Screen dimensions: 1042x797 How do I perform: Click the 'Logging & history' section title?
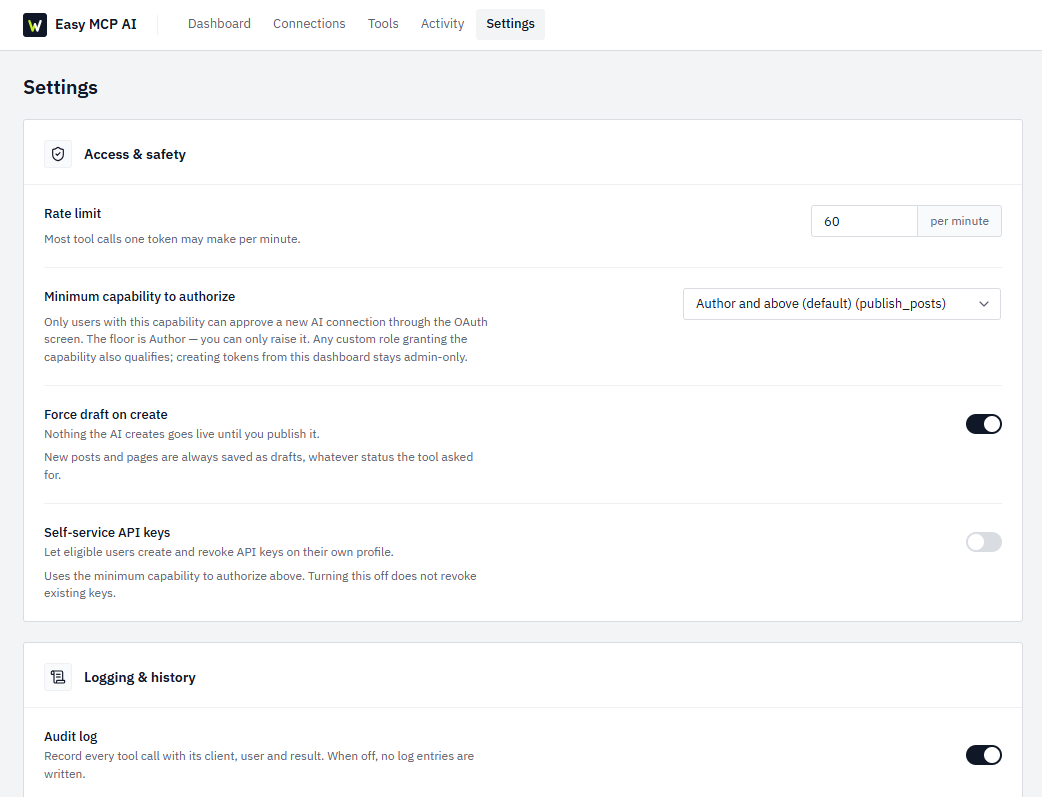(140, 677)
